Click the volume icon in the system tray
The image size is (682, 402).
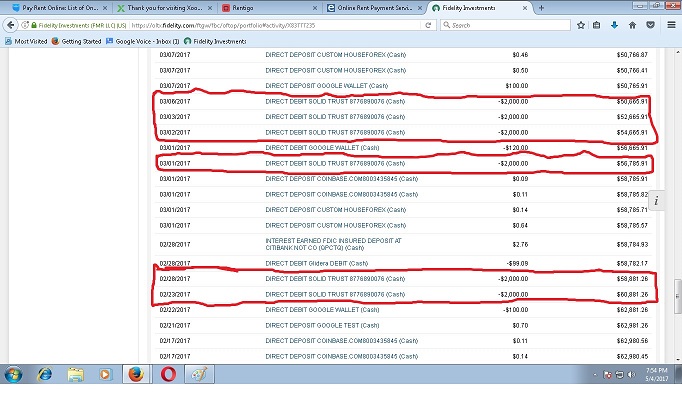632,375
